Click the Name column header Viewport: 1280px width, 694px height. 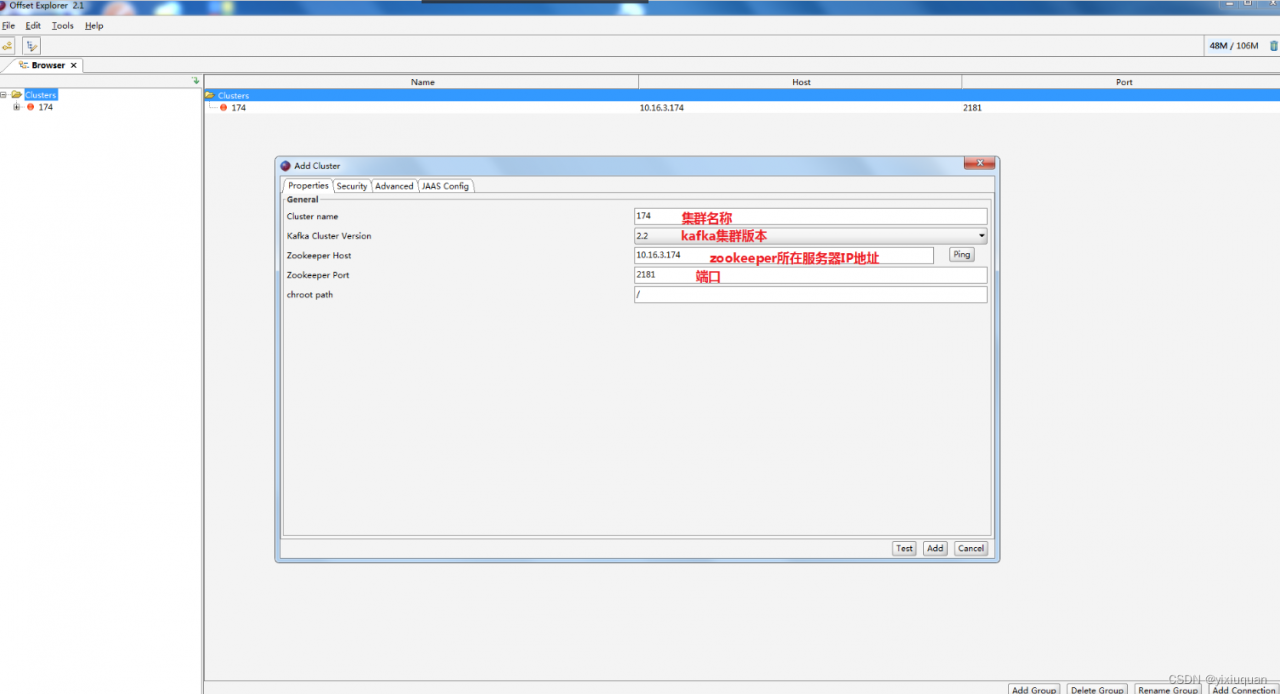[422, 82]
